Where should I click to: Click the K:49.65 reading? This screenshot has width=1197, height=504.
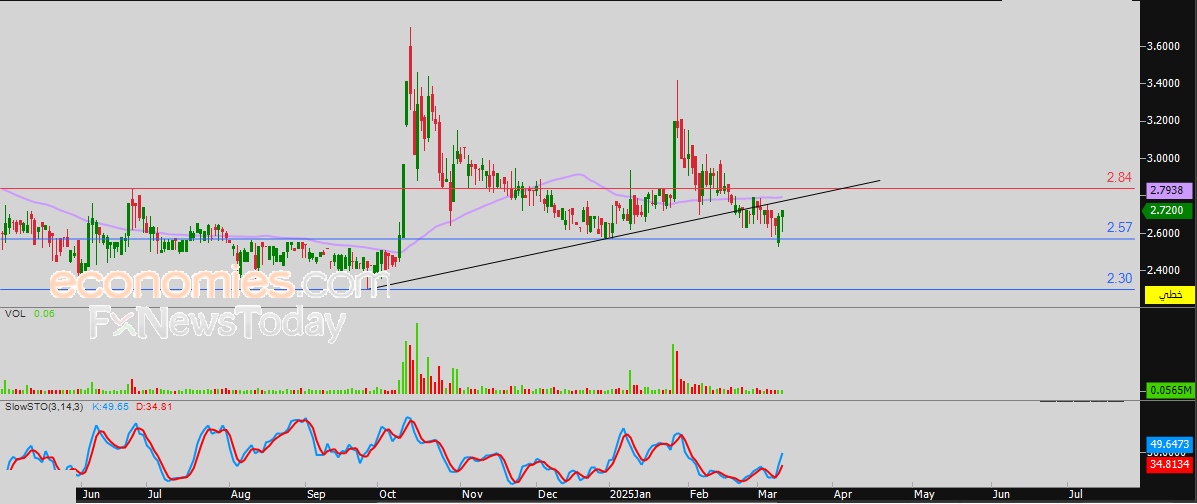[x=111, y=406]
